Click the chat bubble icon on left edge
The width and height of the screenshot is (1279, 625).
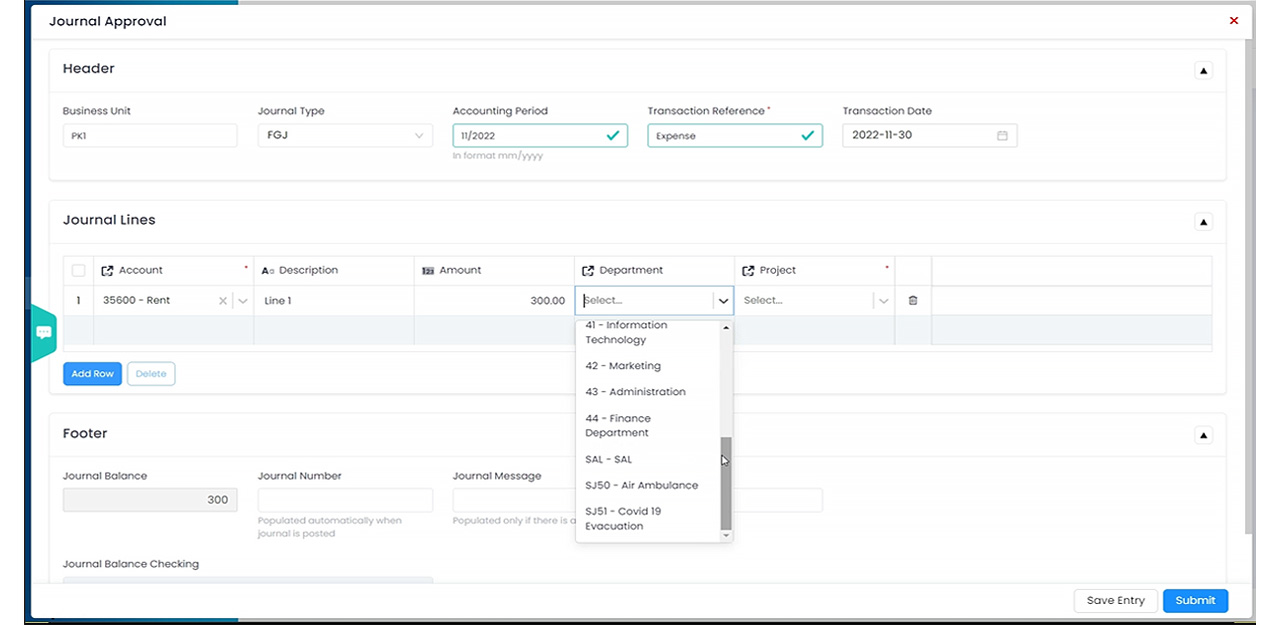(44, 333)
